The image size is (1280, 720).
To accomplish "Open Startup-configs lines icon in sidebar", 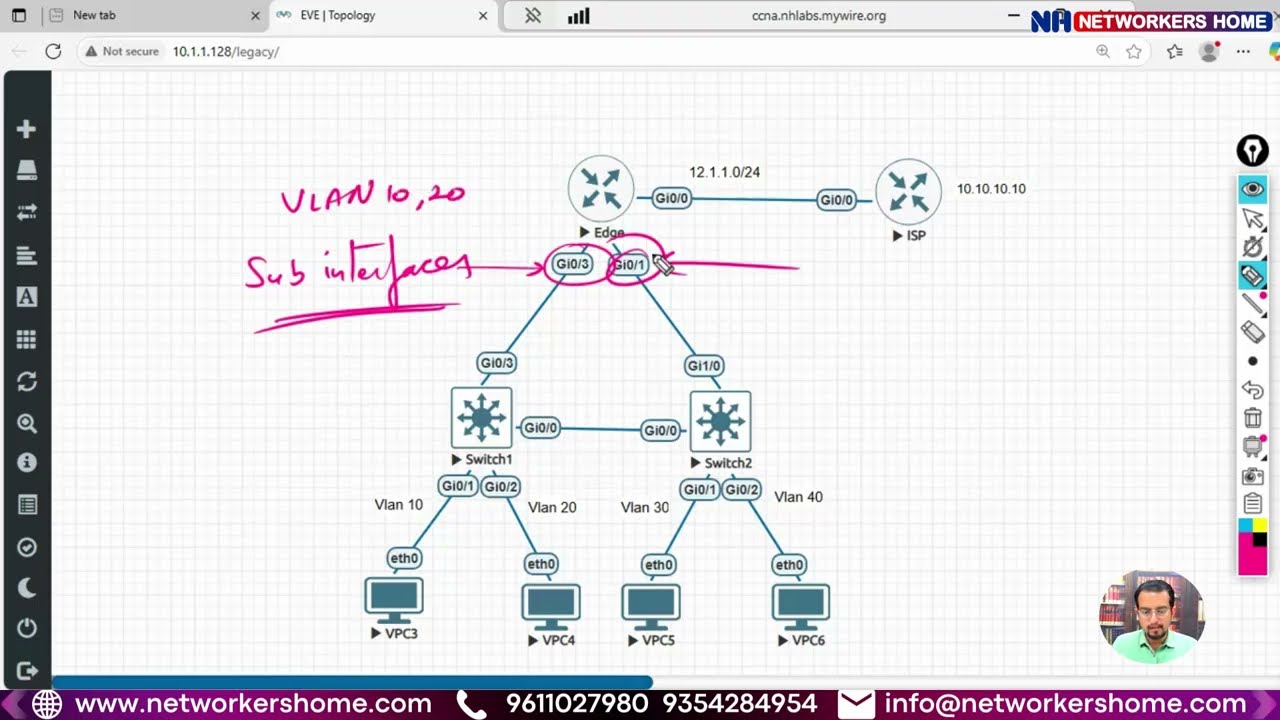I will click(27, 255).
